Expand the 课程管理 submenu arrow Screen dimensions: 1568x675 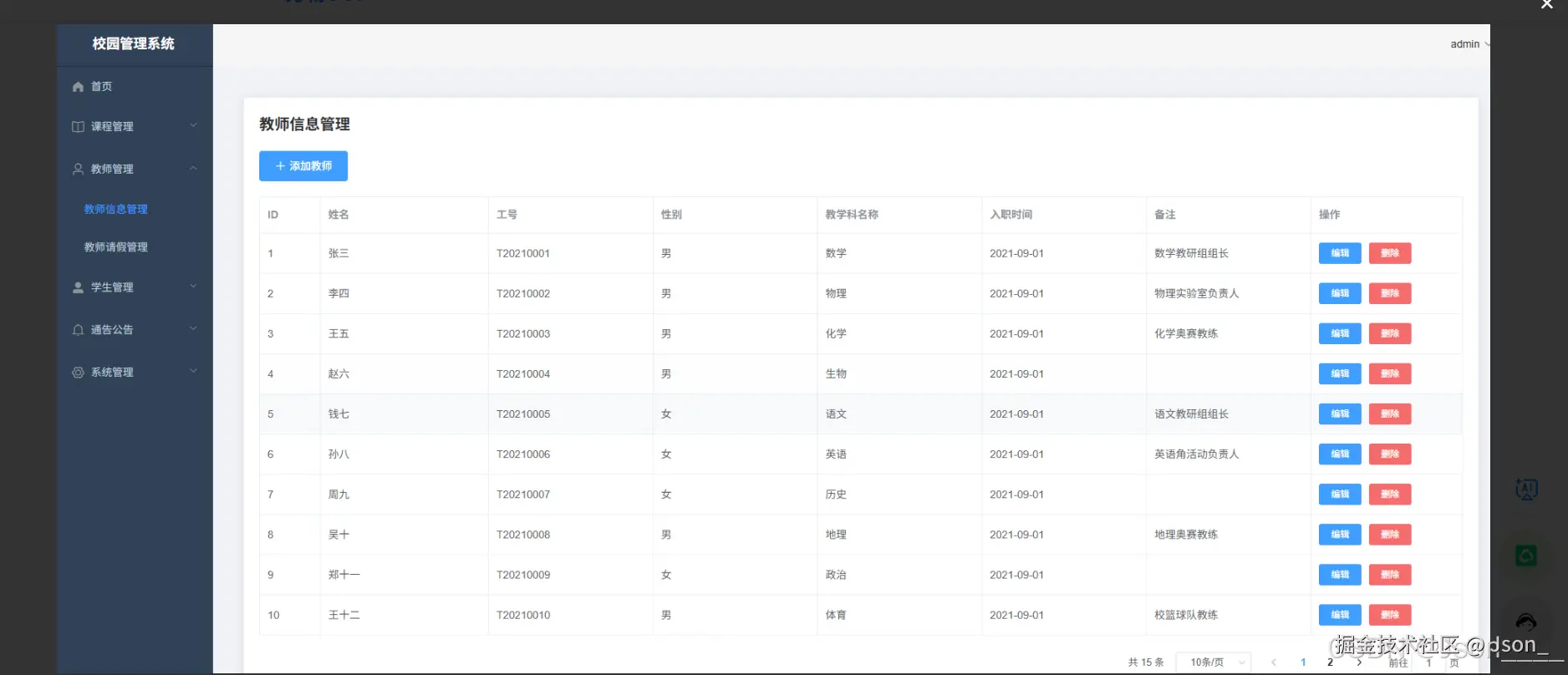[x=193, y=125]
